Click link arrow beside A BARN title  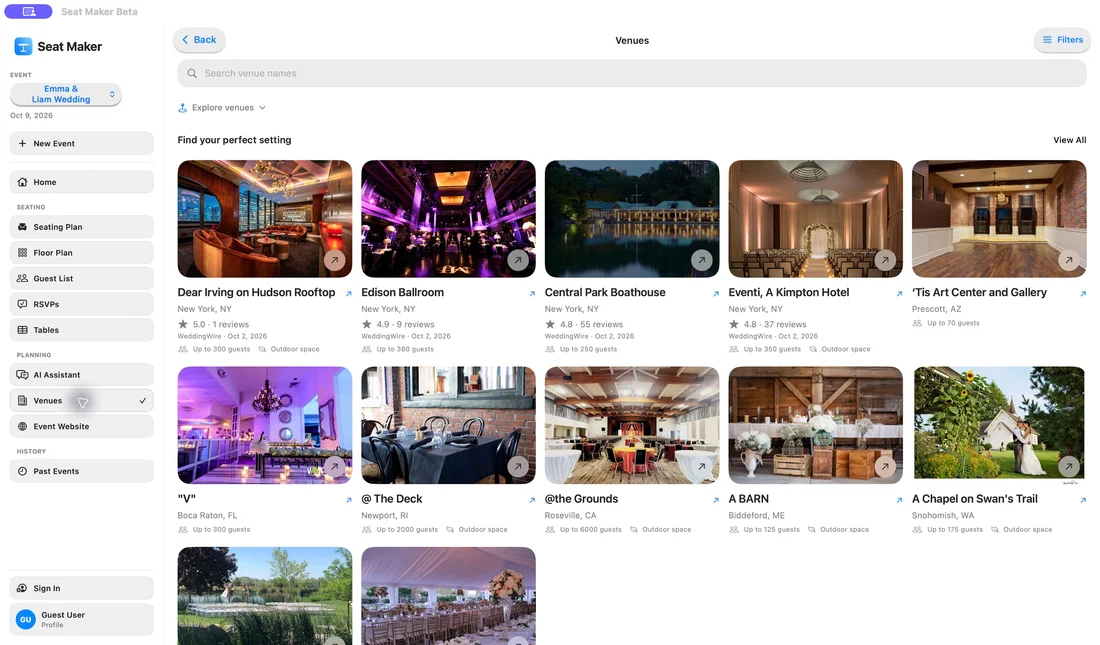(x=899, y=500)
